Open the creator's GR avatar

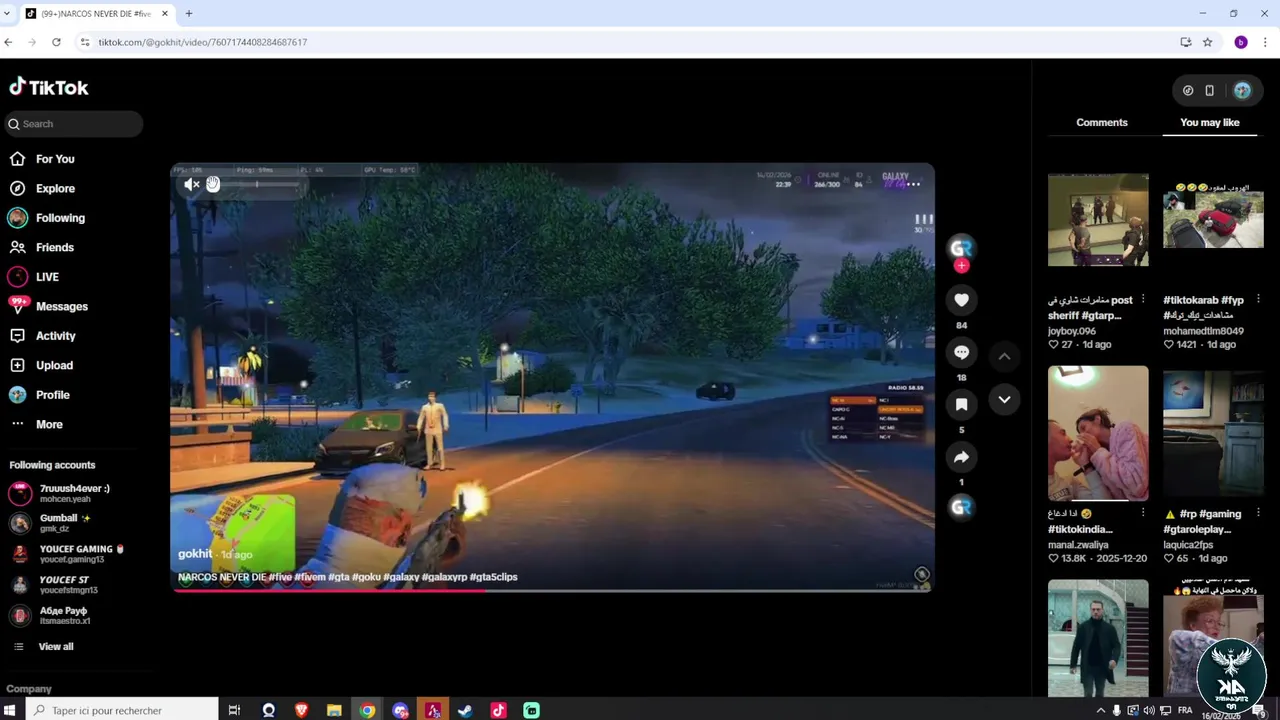pyautogui.click(x=961, y=247)
